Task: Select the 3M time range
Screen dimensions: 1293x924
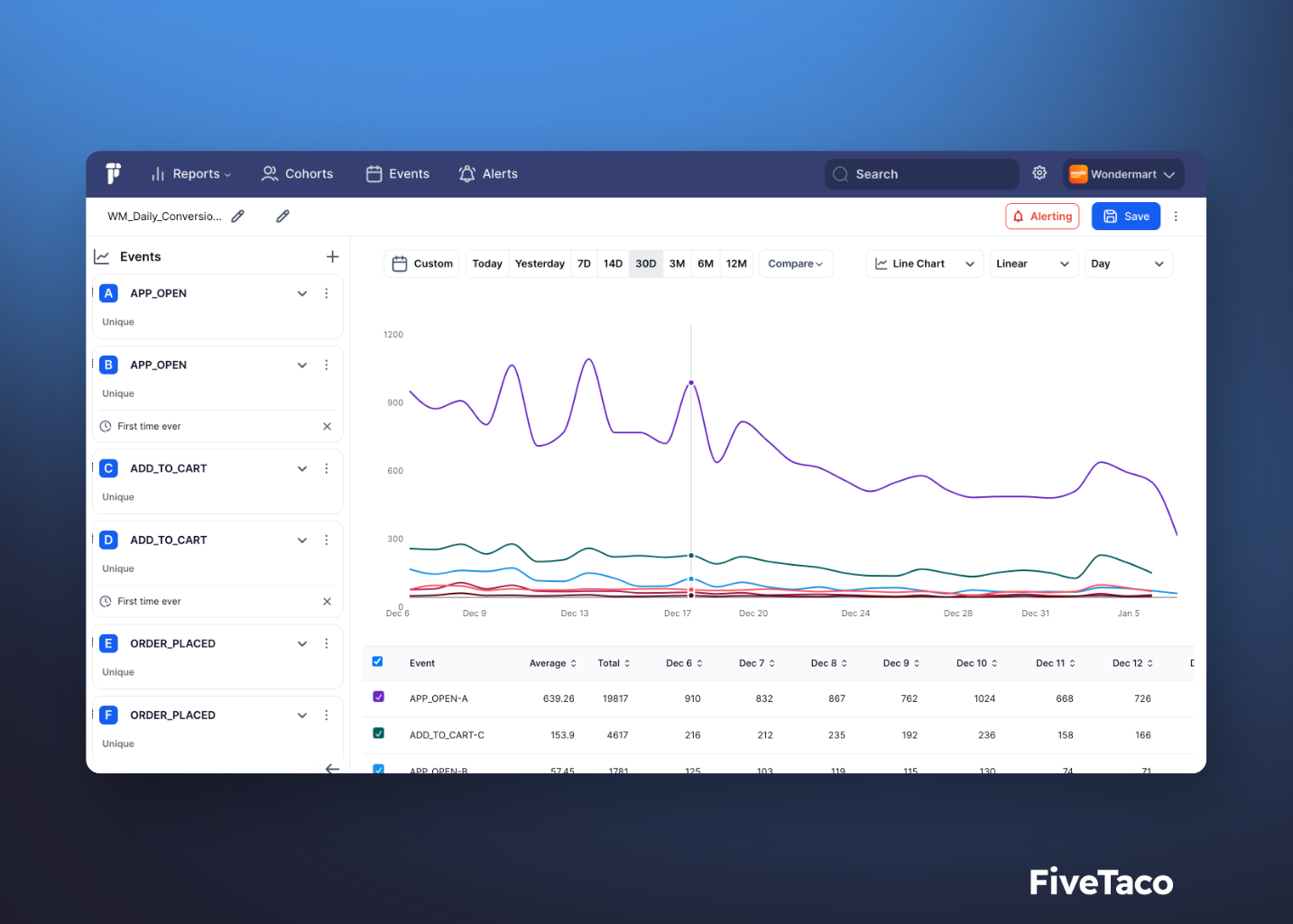Action: (x=678, y=263)
